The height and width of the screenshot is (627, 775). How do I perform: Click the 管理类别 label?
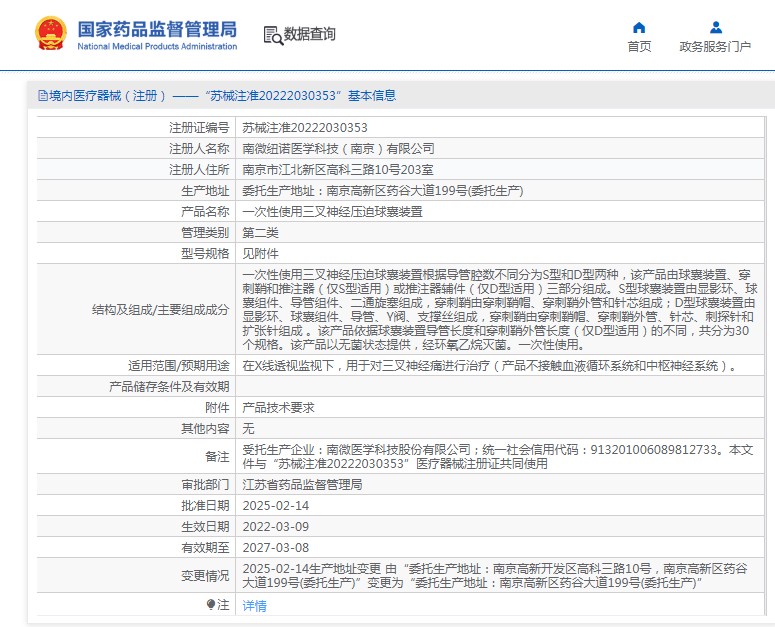205,233
